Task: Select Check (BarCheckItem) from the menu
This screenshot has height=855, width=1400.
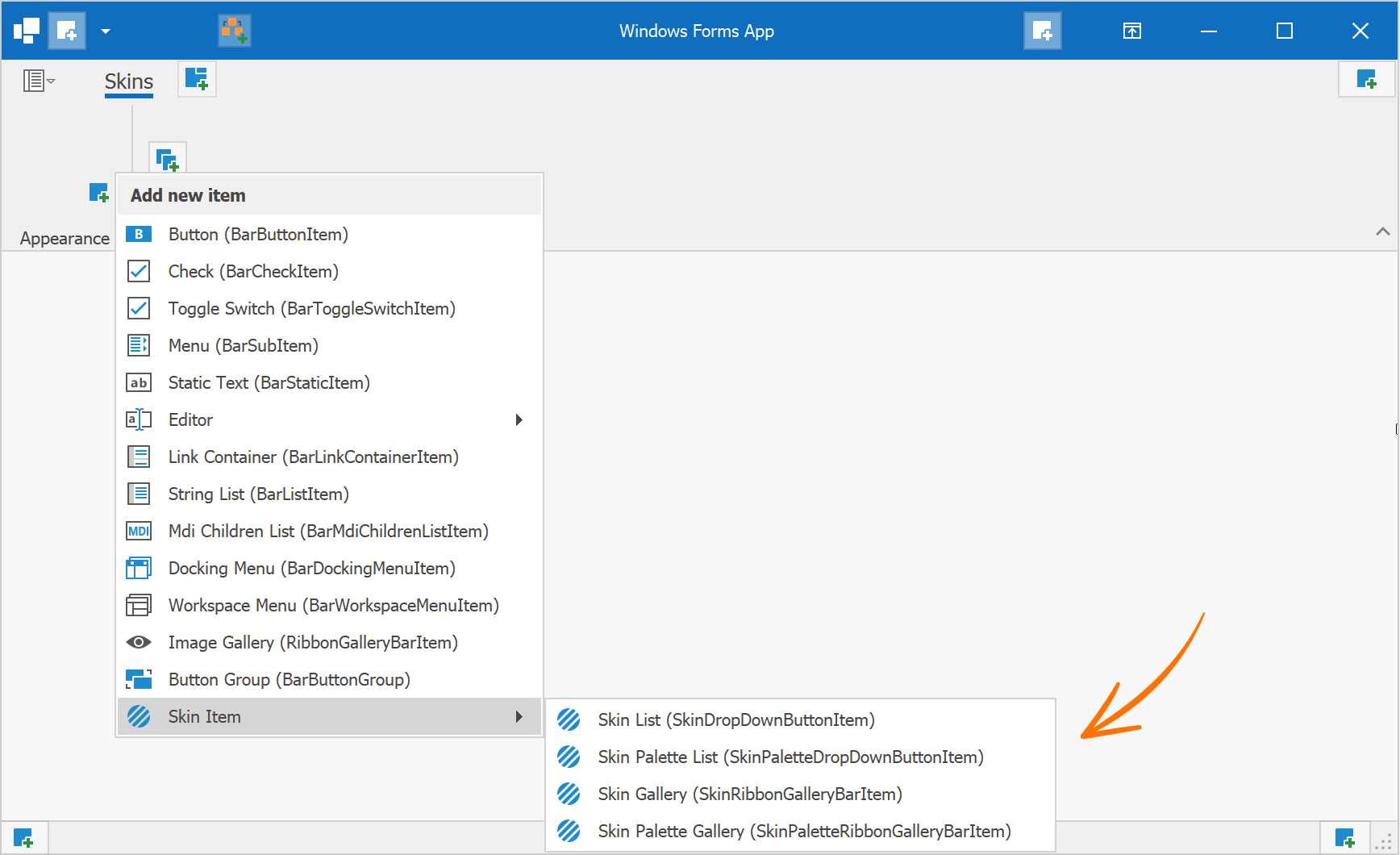Action: pos(252,271)
